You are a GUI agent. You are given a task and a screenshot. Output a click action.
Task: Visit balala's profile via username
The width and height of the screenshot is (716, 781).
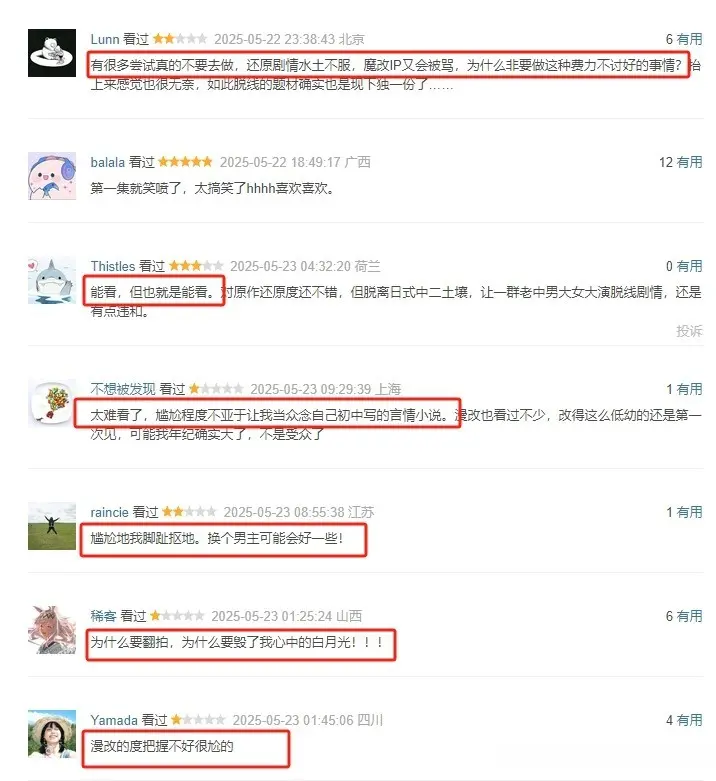[108, 162]
